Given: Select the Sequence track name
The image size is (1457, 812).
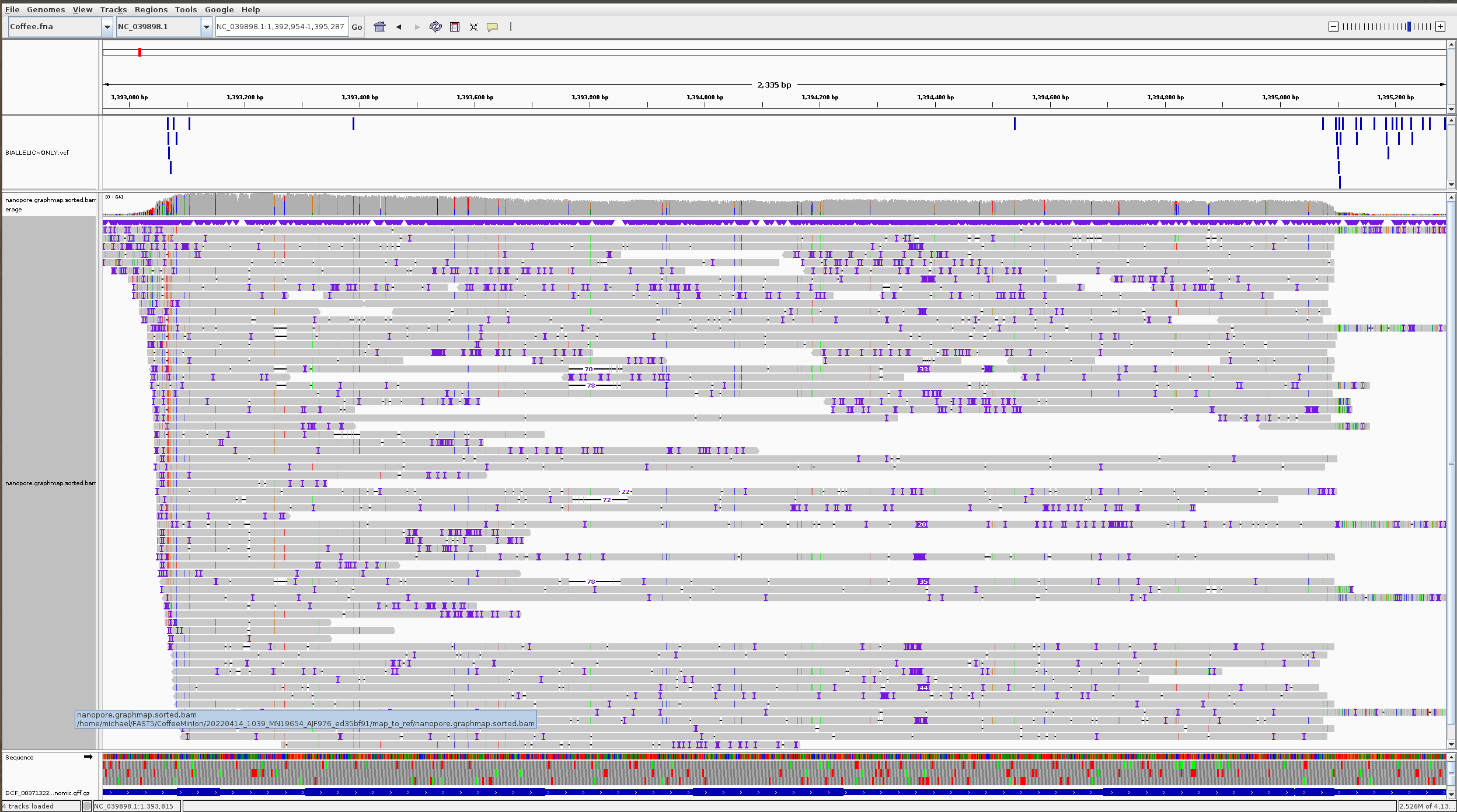Looking at the screenshot, I should pyautogui.click(x=19, y=758).
